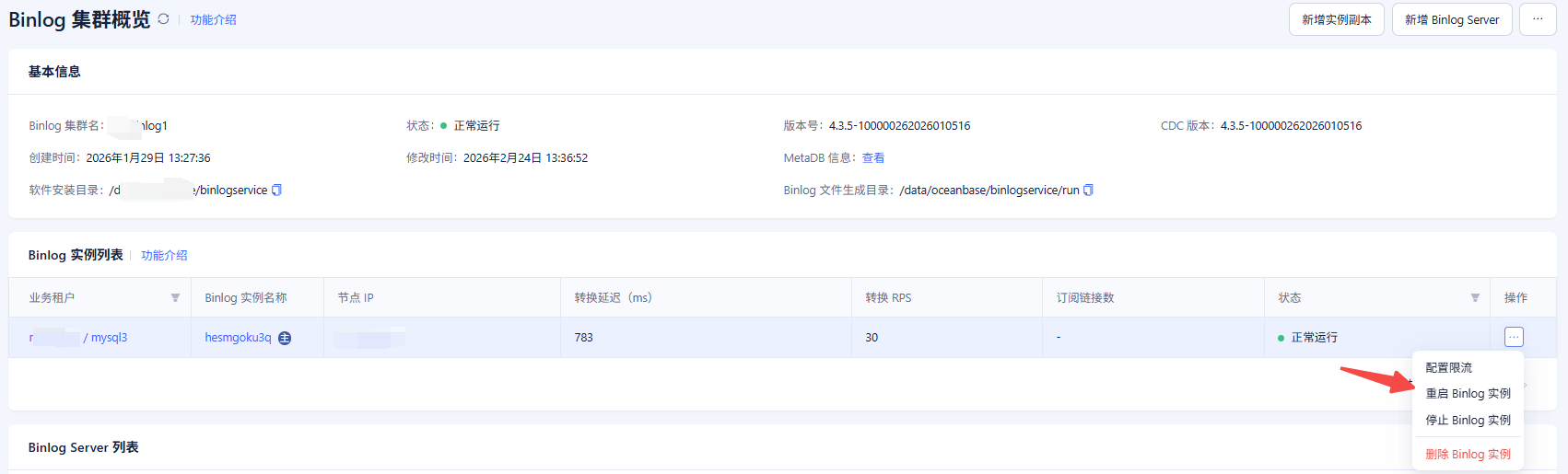
Task: Open 功能介绍 link beside Binlog 实例列表
Action: pyautogui.click(x=164, y=256)
